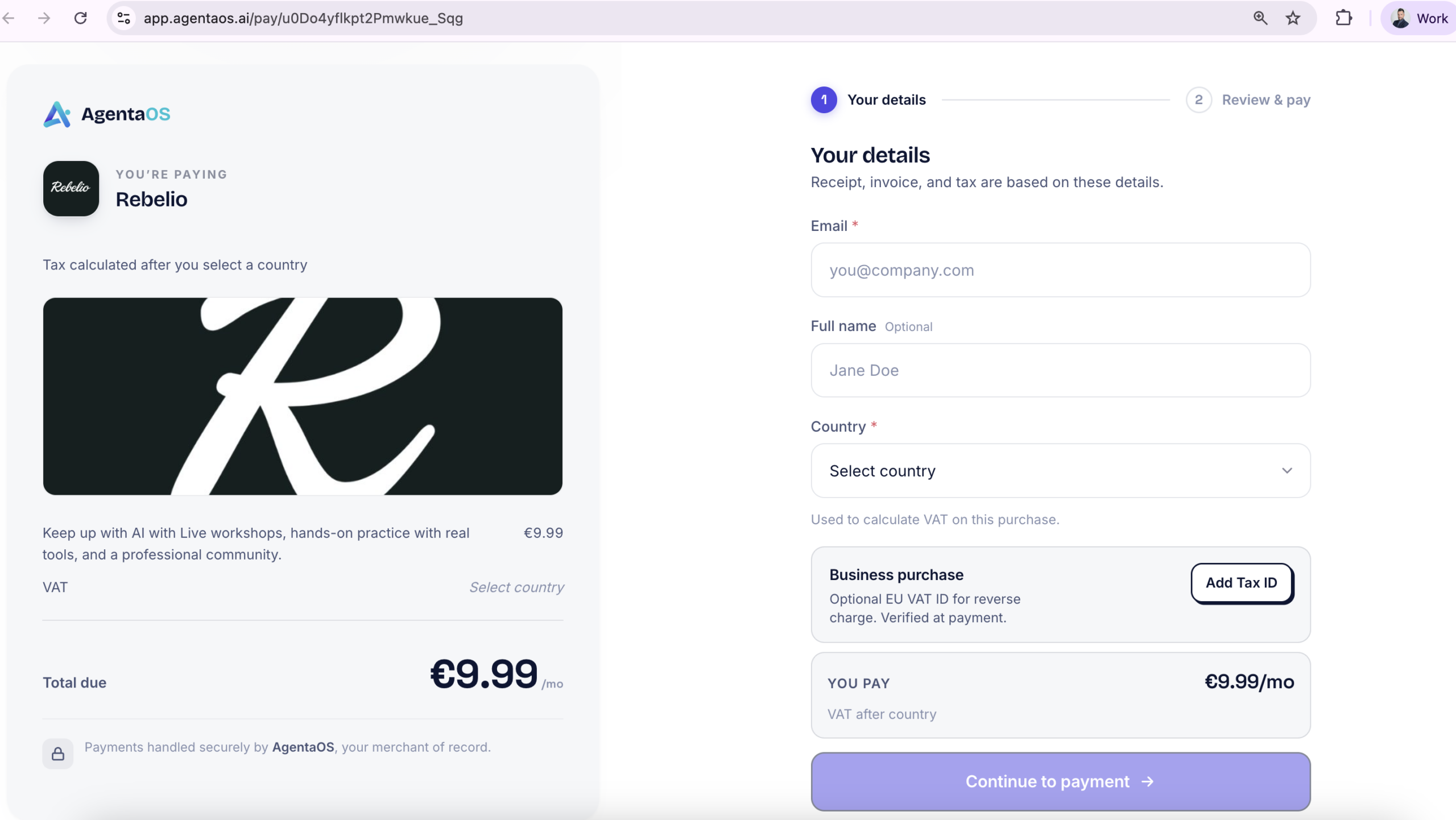Open the zoom magnifier icon in address bar
1456x820 pixels.
[x=1260, y=18]
